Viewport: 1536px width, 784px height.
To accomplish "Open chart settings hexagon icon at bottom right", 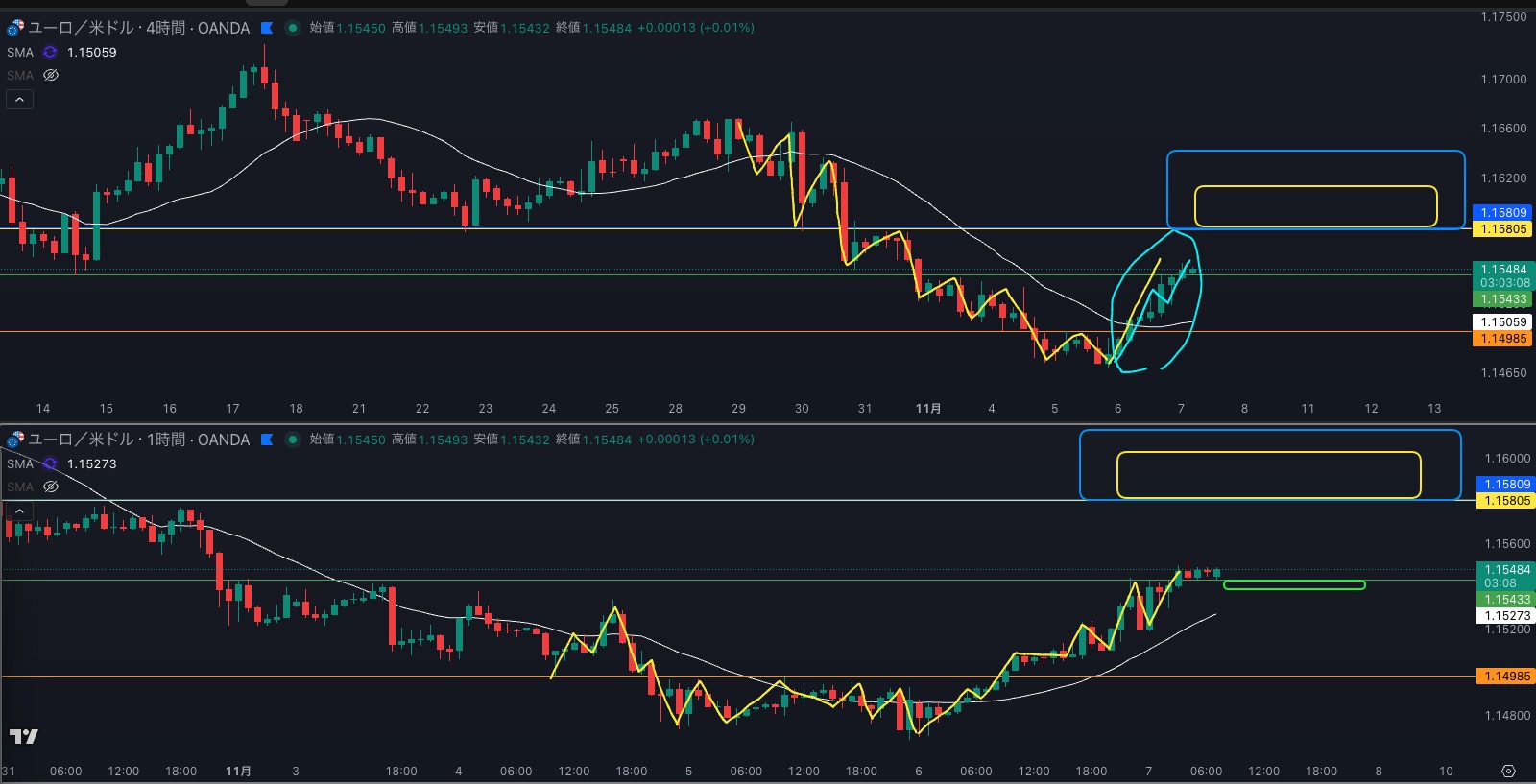I will (1508, 771).
